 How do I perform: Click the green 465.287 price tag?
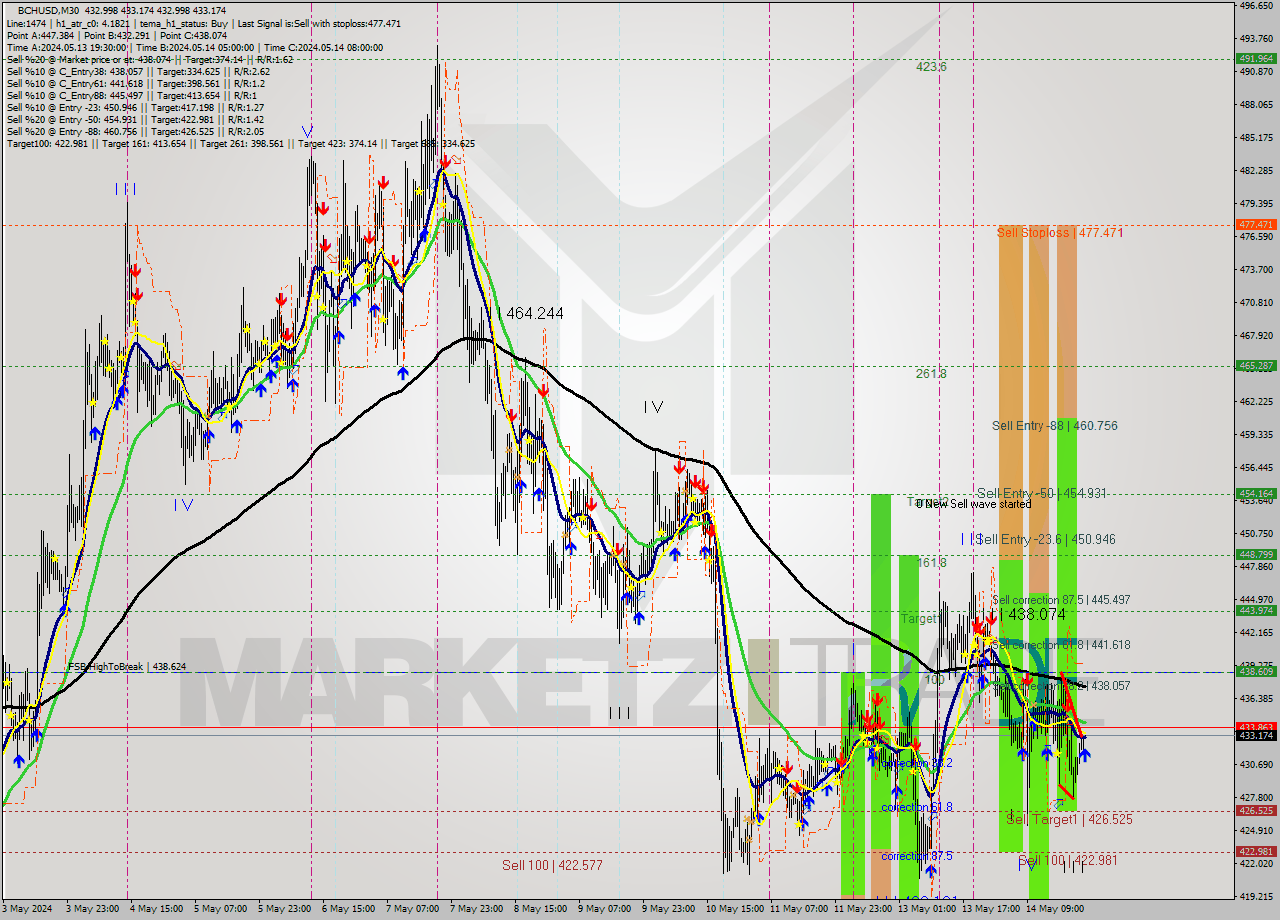(1256, 366)
